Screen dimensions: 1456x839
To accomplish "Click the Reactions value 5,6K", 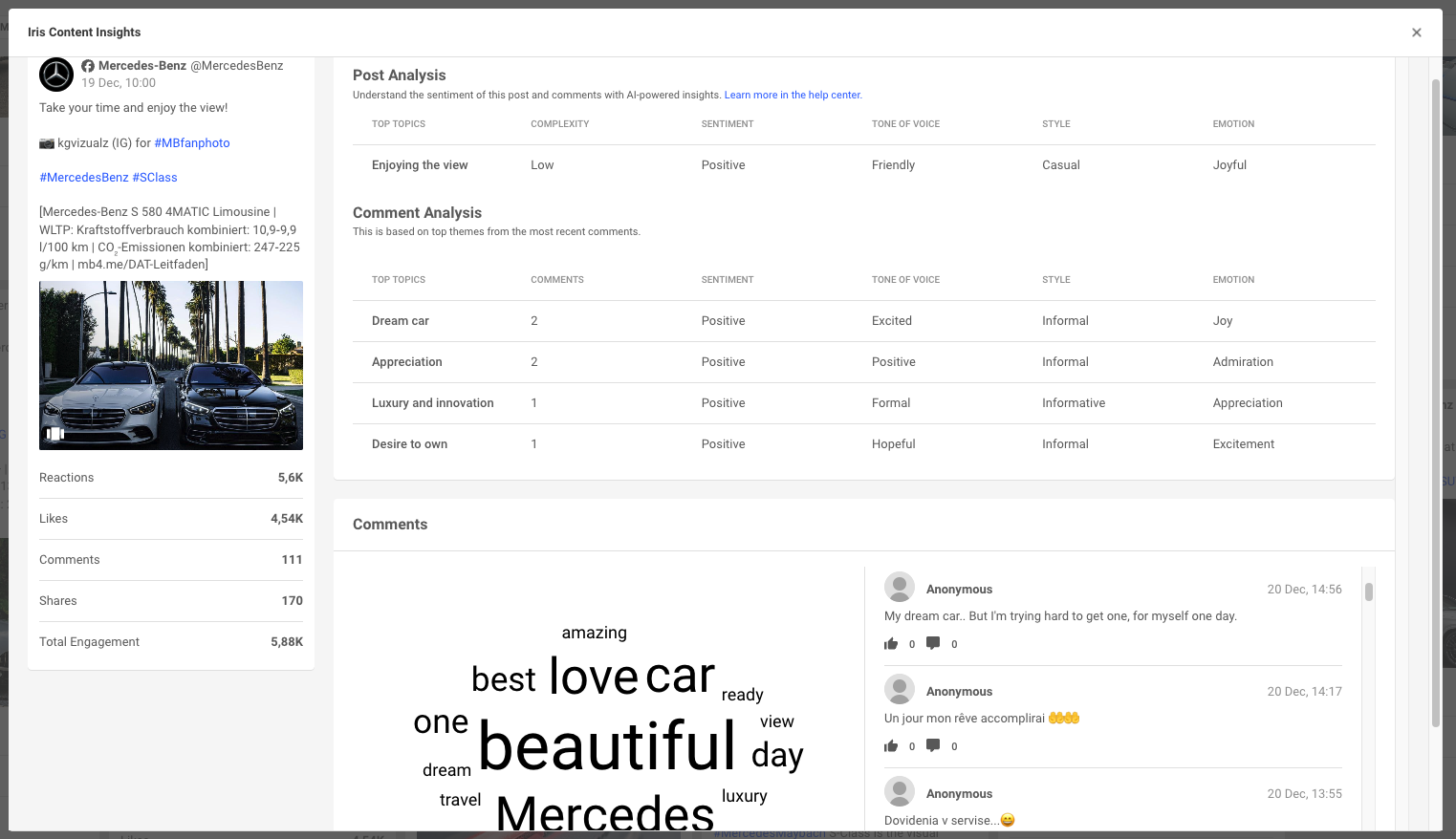I will click(290, 478).
